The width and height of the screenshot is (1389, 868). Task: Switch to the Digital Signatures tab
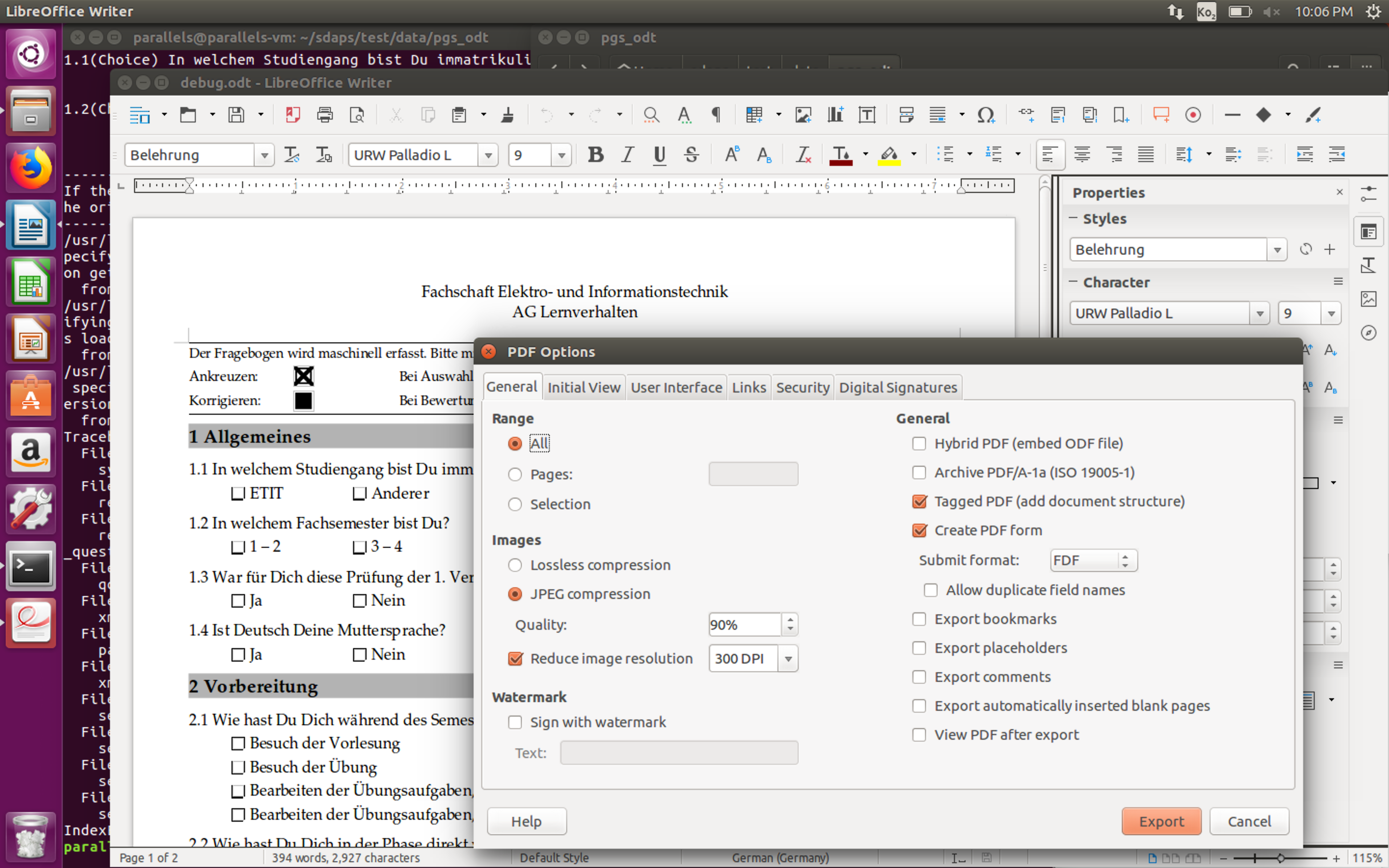[898, 388]
